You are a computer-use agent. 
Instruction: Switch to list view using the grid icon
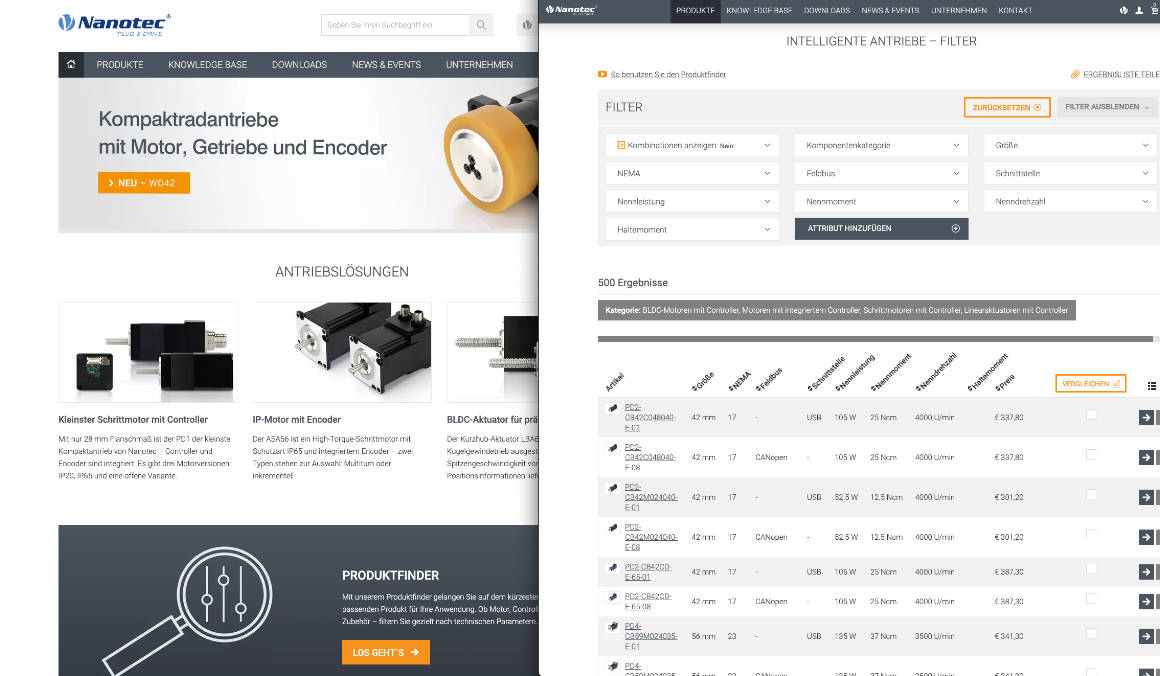coord(1150,384)
